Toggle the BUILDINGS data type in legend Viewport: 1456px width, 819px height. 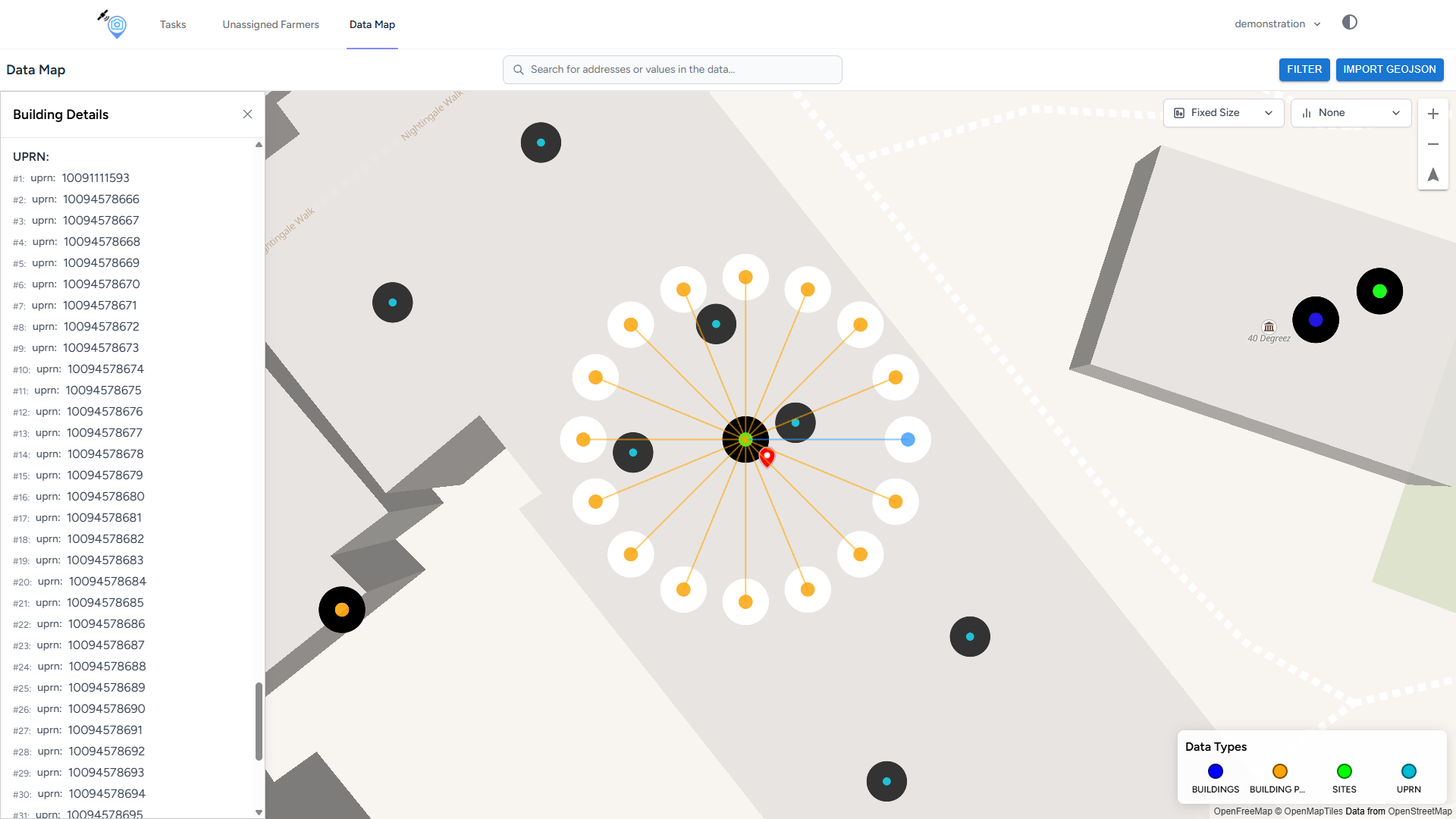1215,771
